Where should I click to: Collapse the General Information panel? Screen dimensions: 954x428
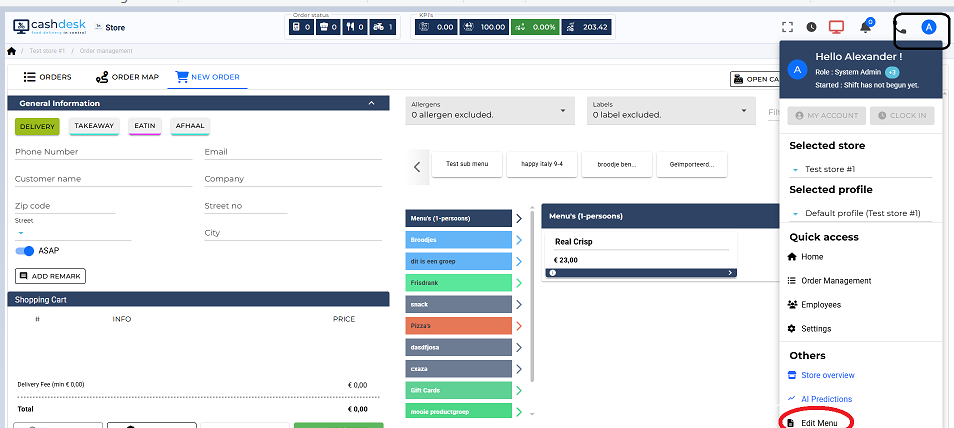coord(372,103)
